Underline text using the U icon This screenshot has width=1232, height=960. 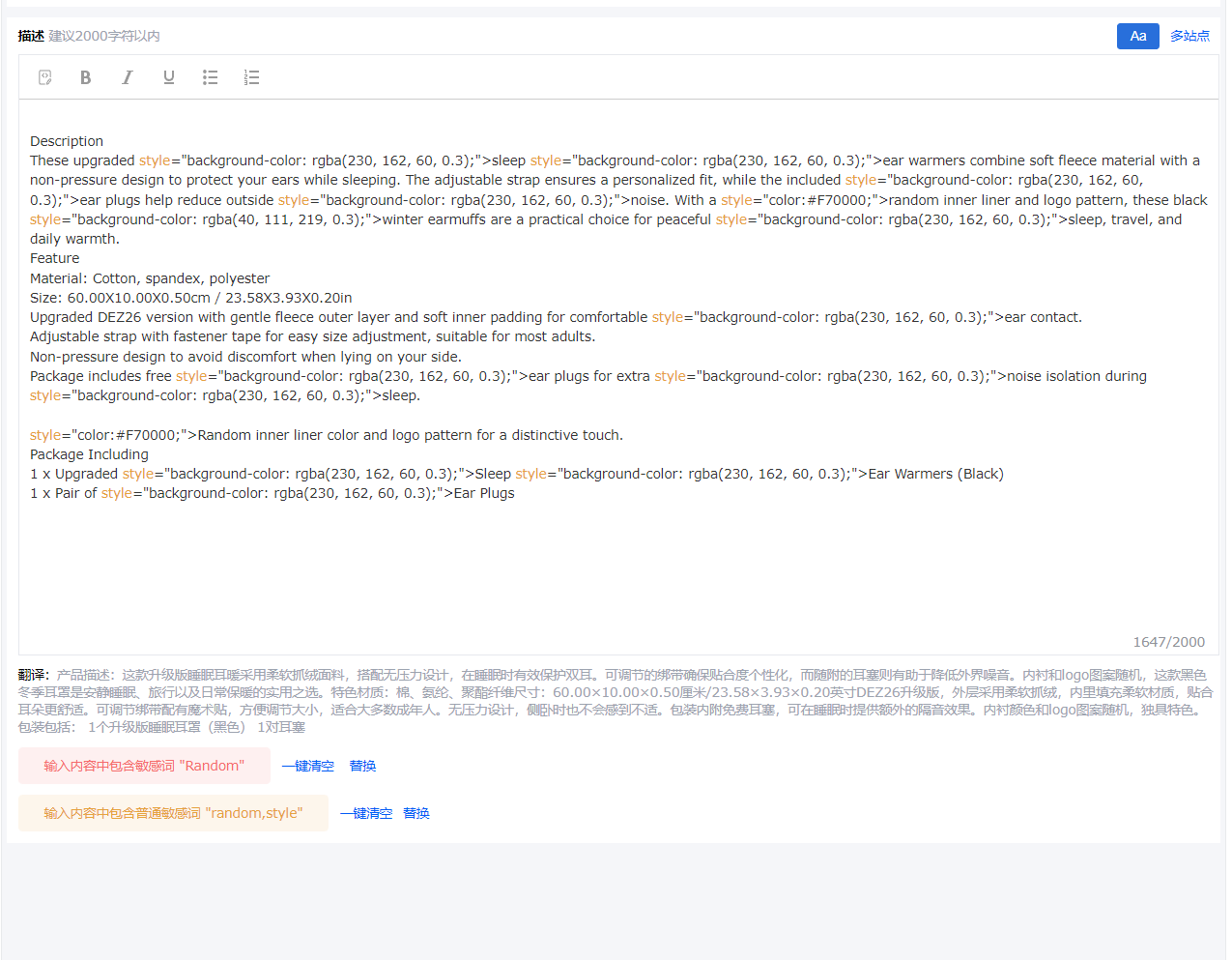(169, 77)
